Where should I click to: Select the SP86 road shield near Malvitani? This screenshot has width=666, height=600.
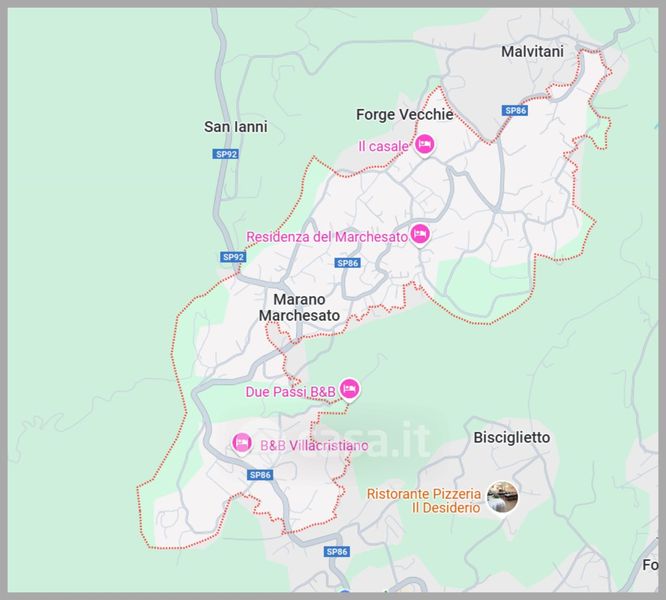pos(515,110)
